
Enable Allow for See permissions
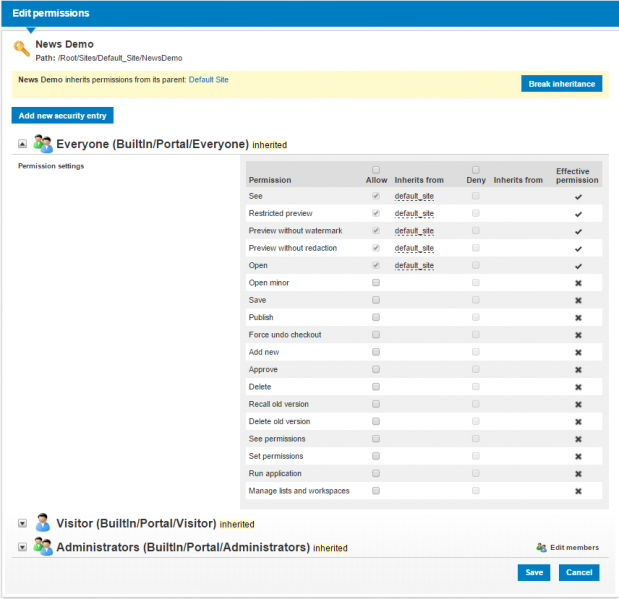pyautogui.click(x=376, y=439)
